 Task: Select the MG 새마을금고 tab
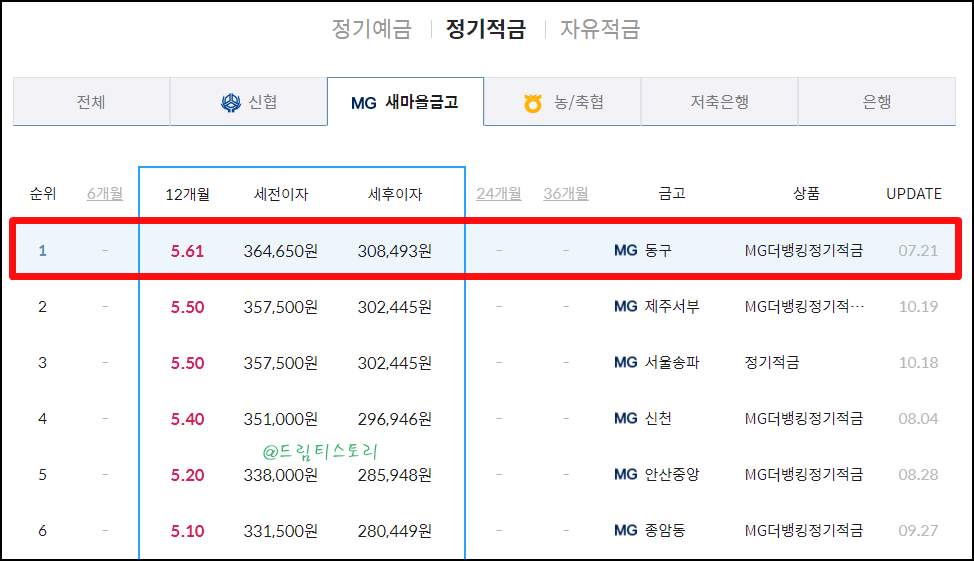[405, 101]
